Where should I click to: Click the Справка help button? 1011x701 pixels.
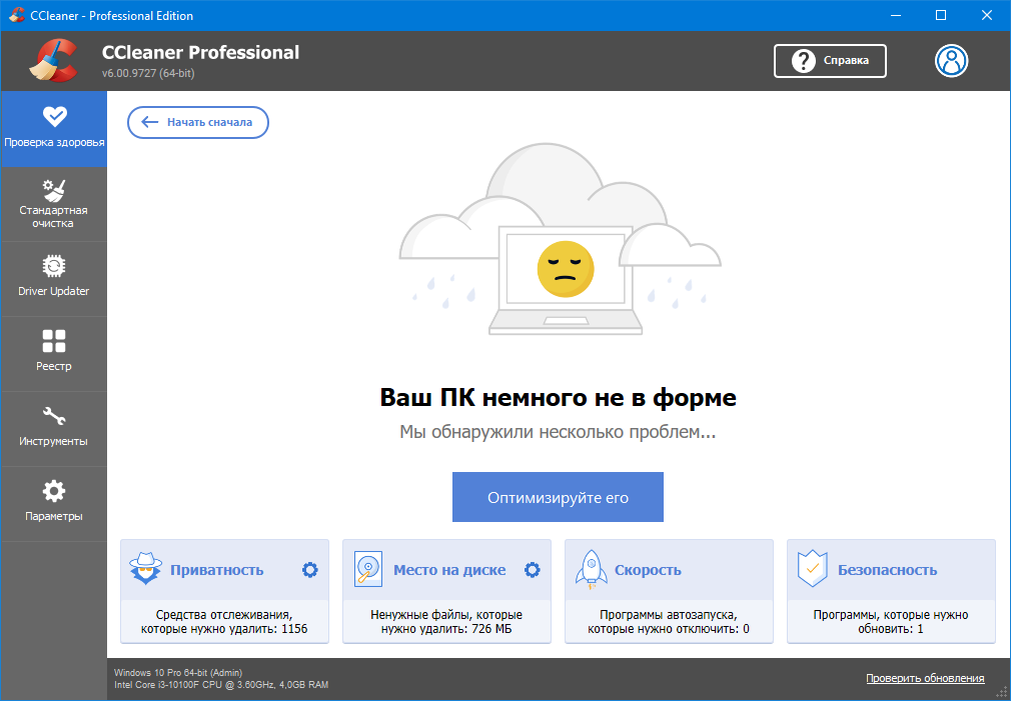click(830, 61)
